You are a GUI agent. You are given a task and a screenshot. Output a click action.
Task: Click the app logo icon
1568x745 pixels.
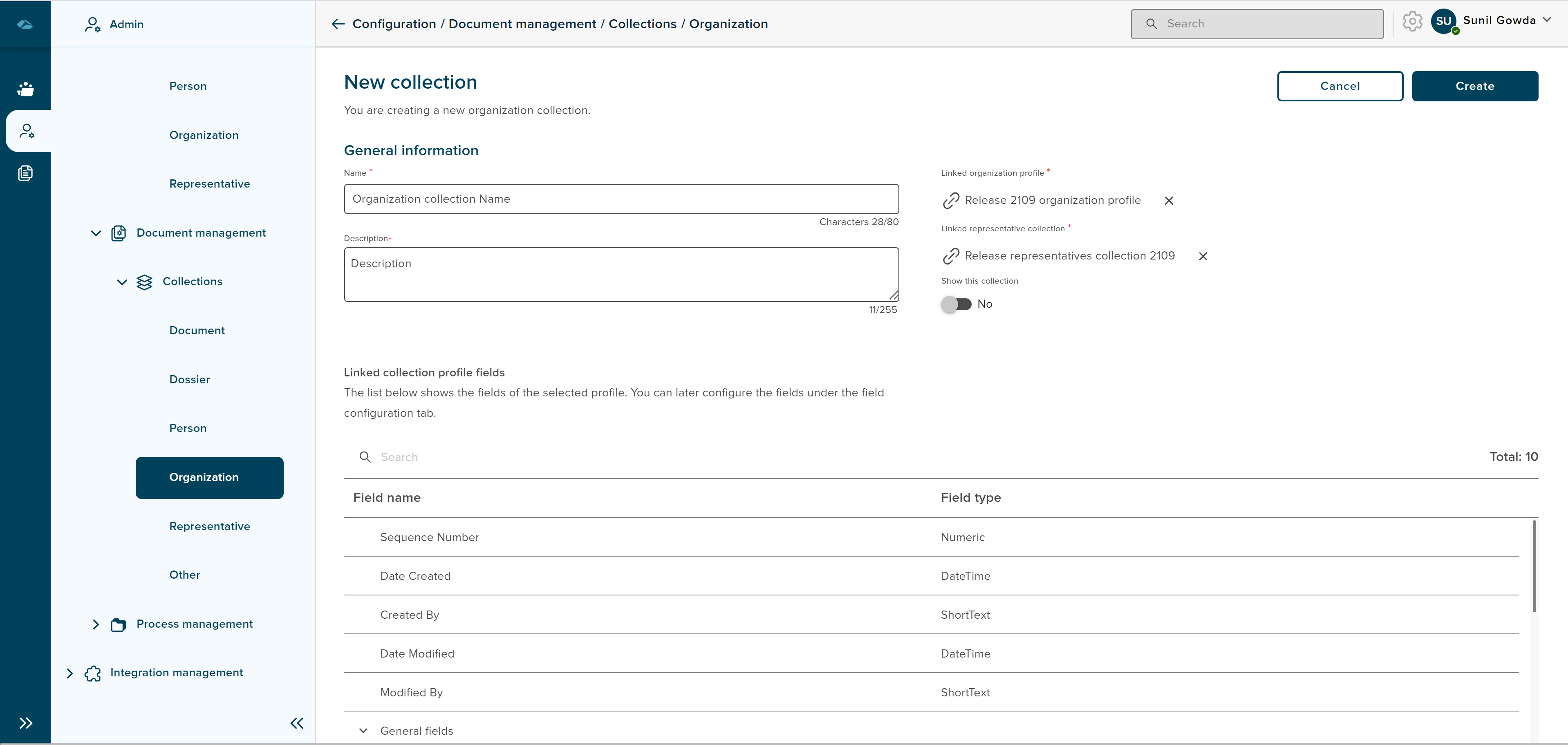click(x=25, y=25)
